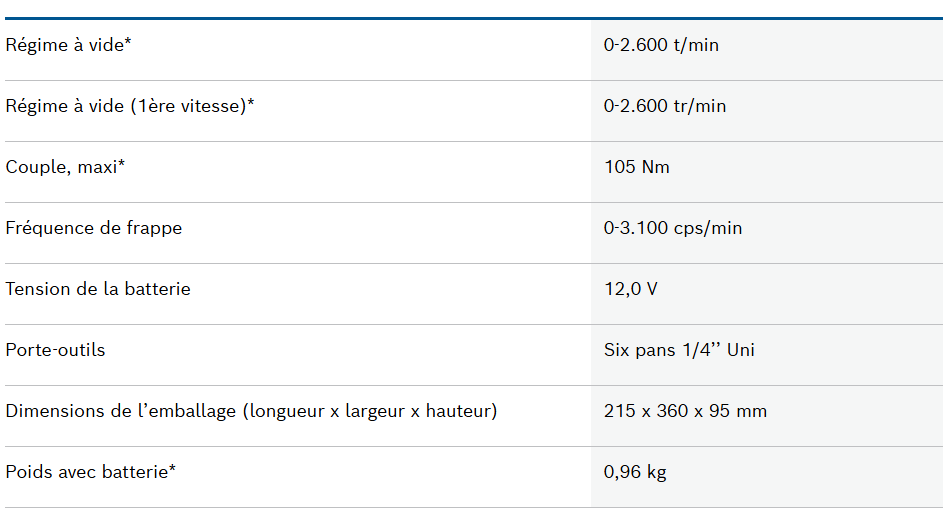952x515 pixels.
Task: Select the '12,0 V' voltage value
Action: 631,289
